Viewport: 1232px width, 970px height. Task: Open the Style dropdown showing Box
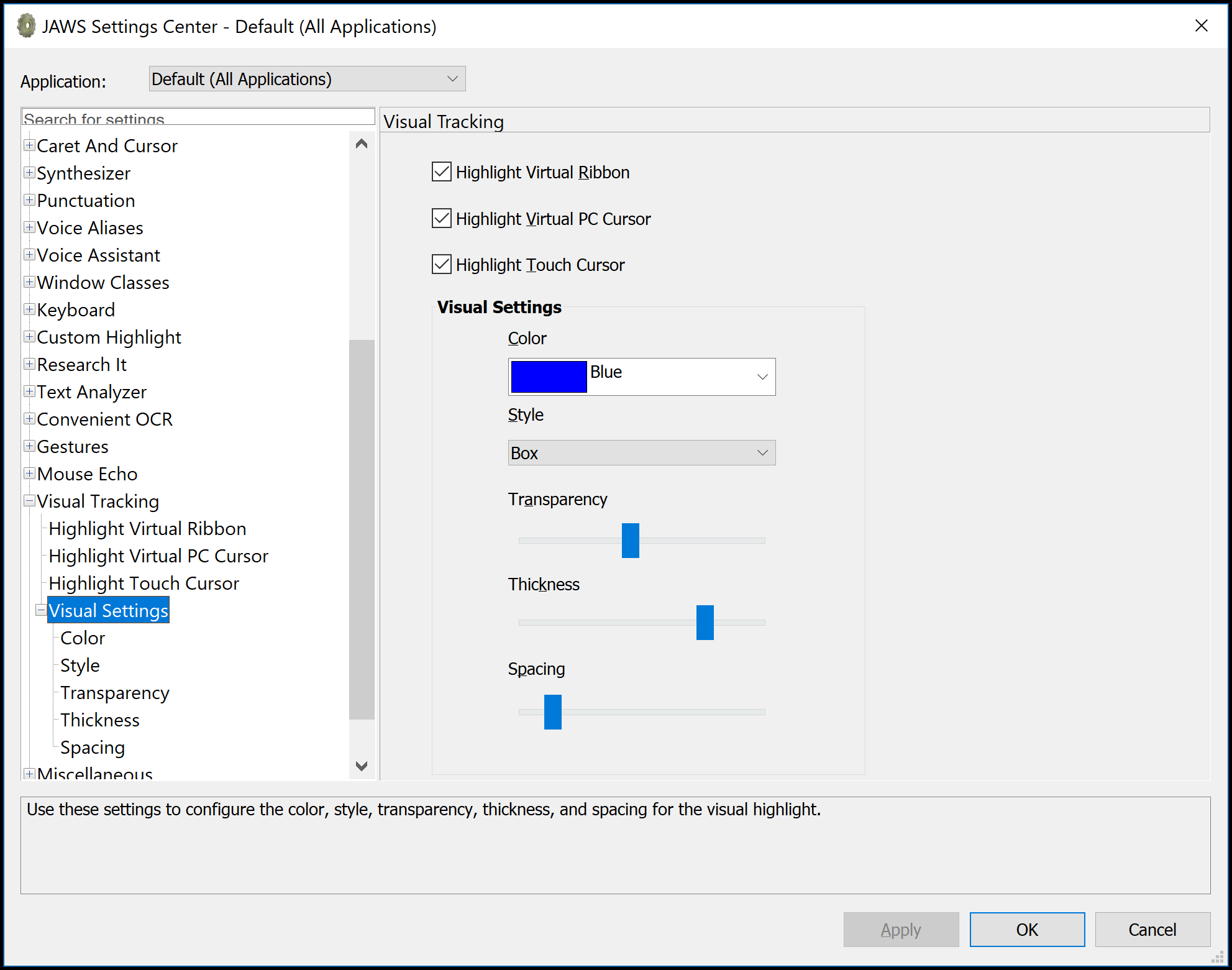[x=642, y=453]
